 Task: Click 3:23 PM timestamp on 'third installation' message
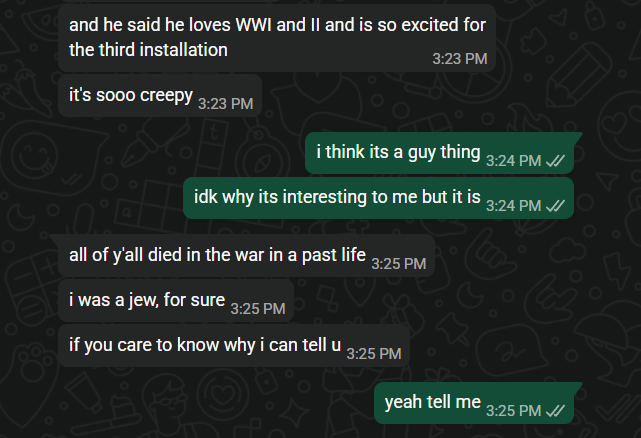click(x=460, y=59)
